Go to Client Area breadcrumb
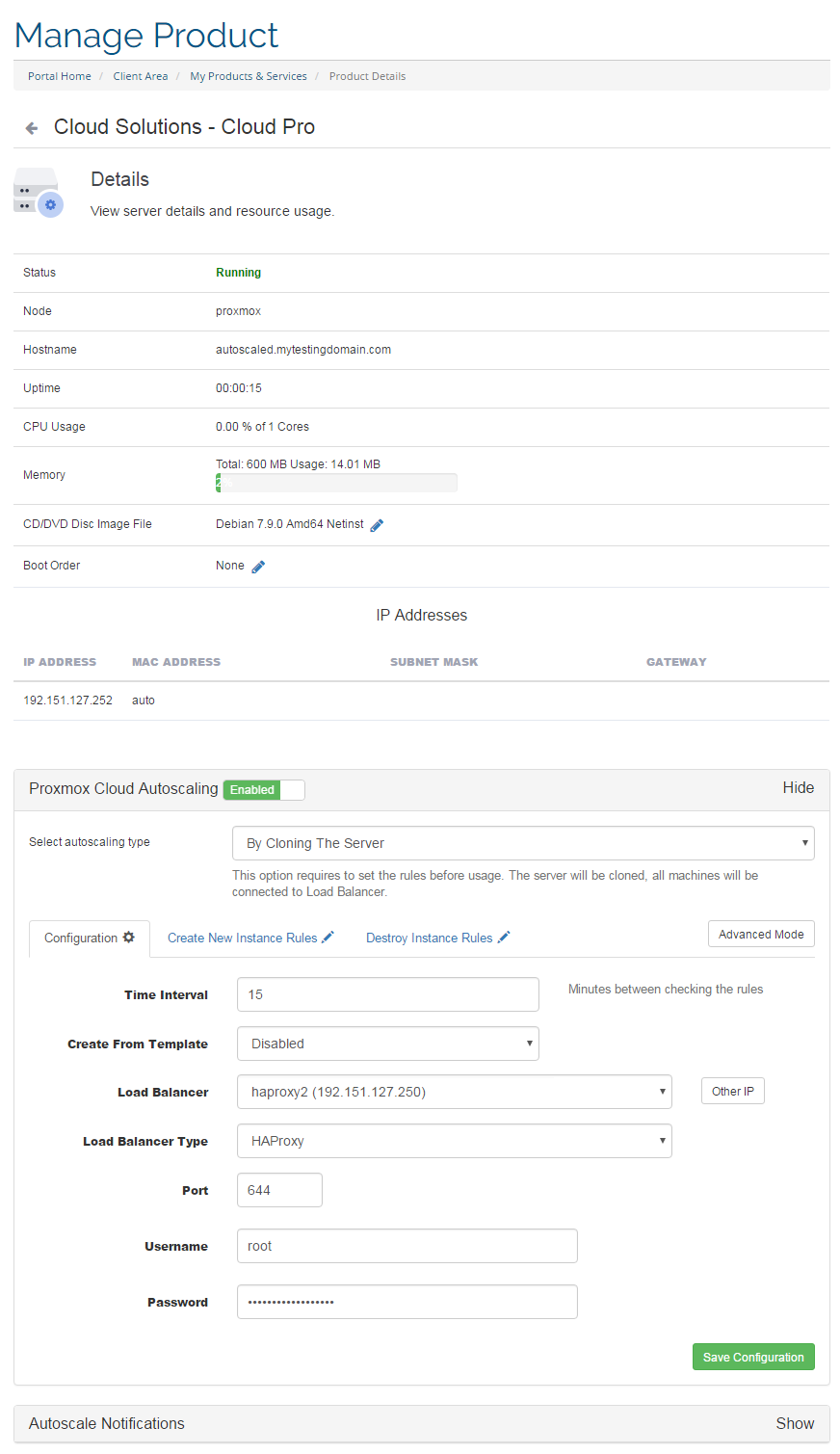Image resolution: width=840 pixels, height=1454 pixels. tap(141, 76)
